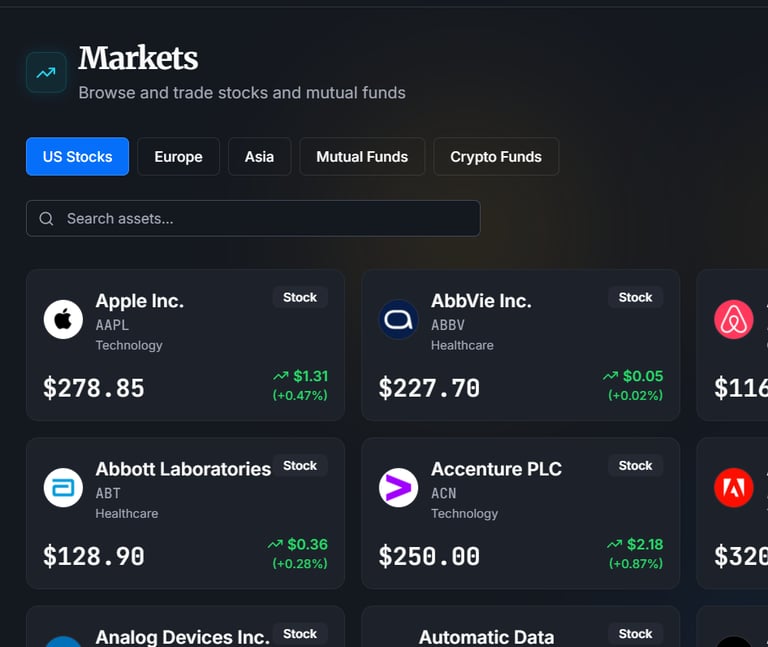768x647 pixels.
Task: Click the Stock badge on Automatic Data card
Action: pyautogui.click(x=635, y=634)
